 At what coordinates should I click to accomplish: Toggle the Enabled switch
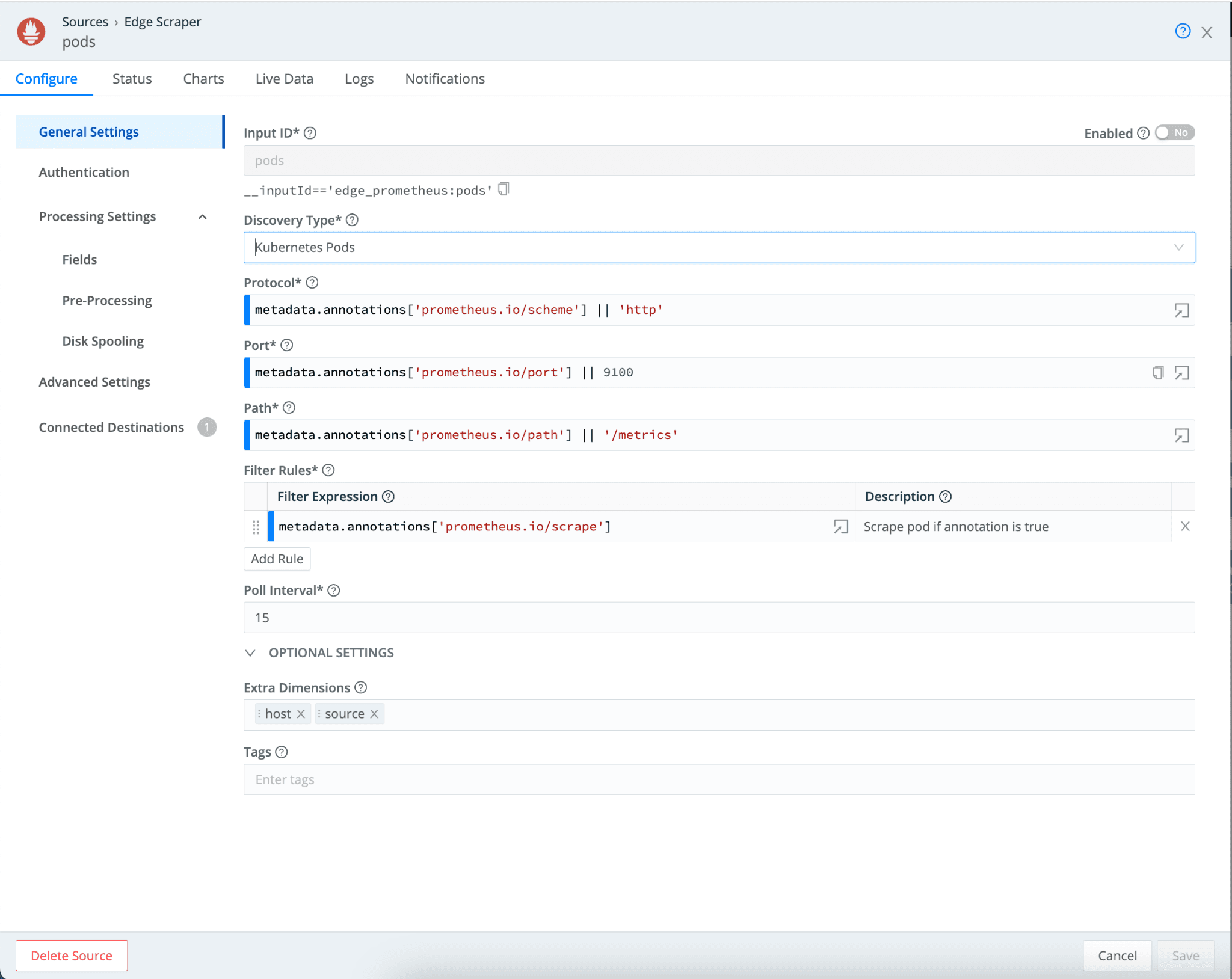pyautogui.click(x=1174, y=133)
